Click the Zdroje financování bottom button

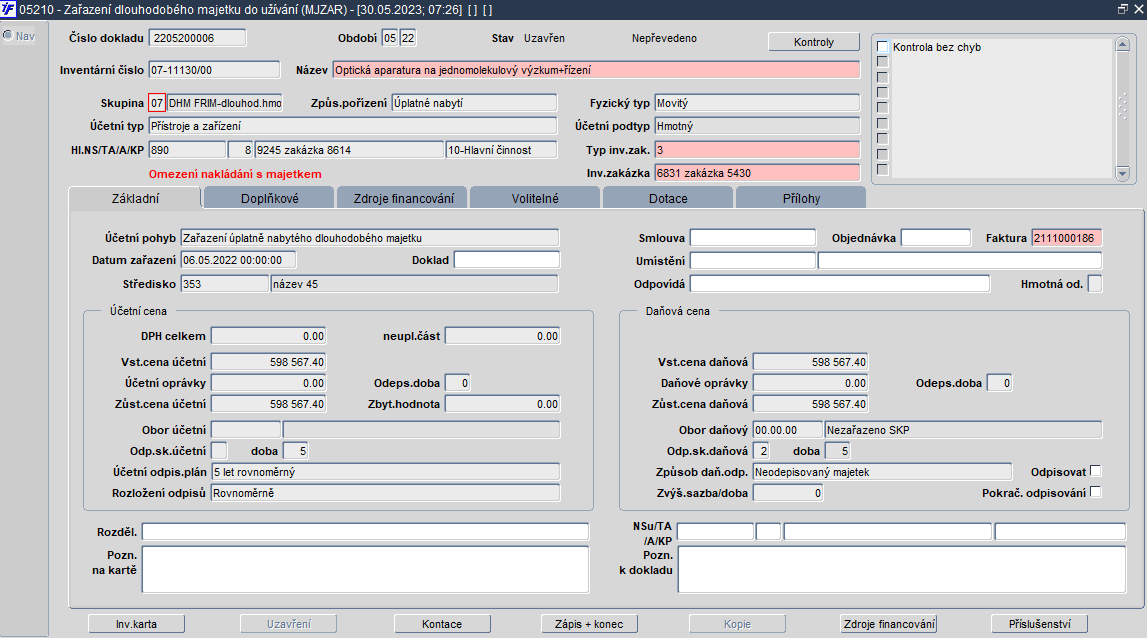[890, 624]
